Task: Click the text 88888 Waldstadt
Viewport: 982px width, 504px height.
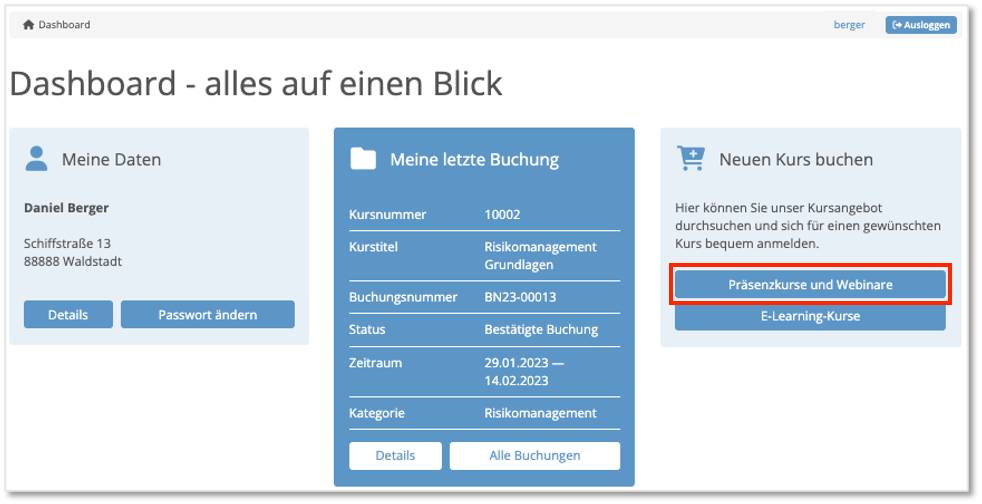Action: tap(73, 262)
